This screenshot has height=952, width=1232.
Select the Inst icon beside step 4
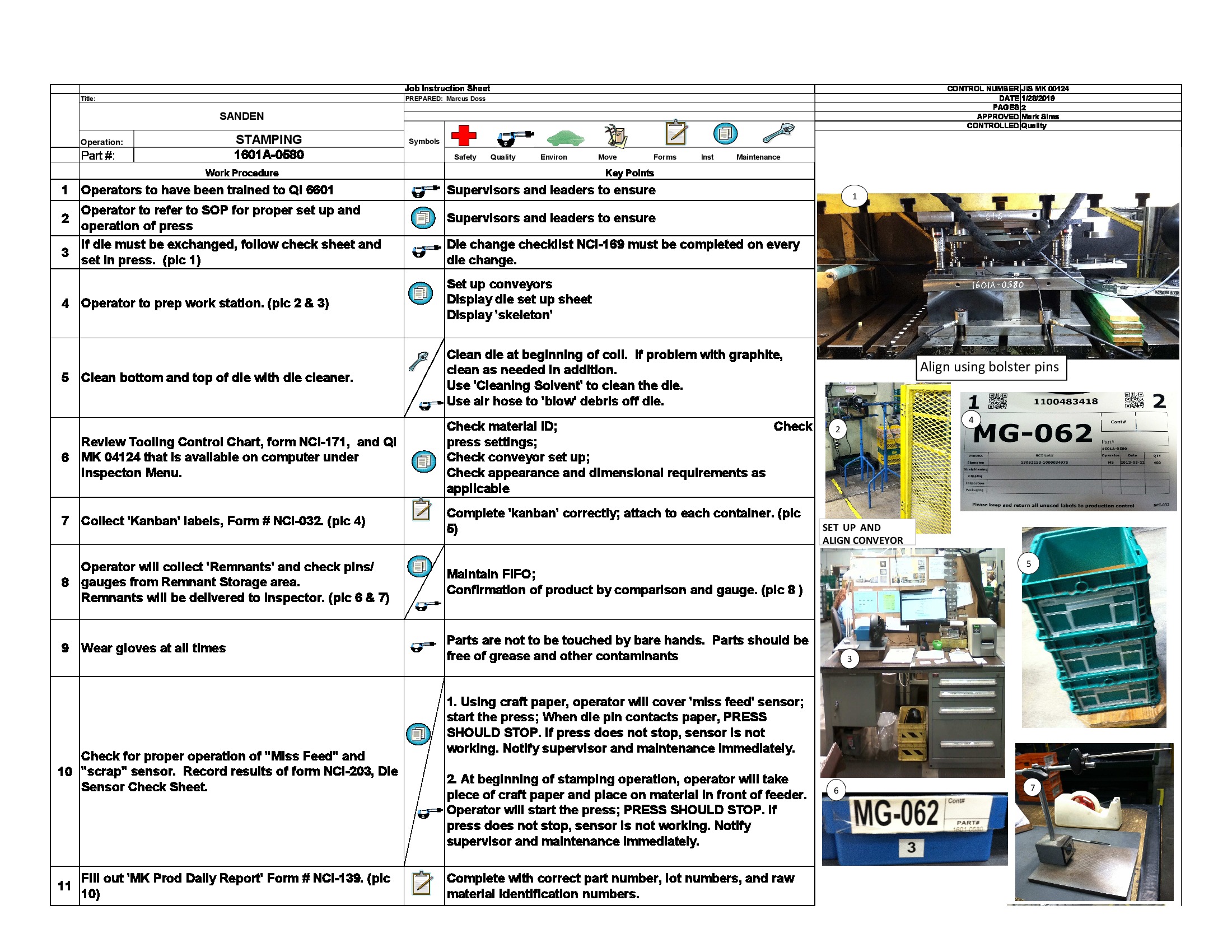(x=422, y=293)
